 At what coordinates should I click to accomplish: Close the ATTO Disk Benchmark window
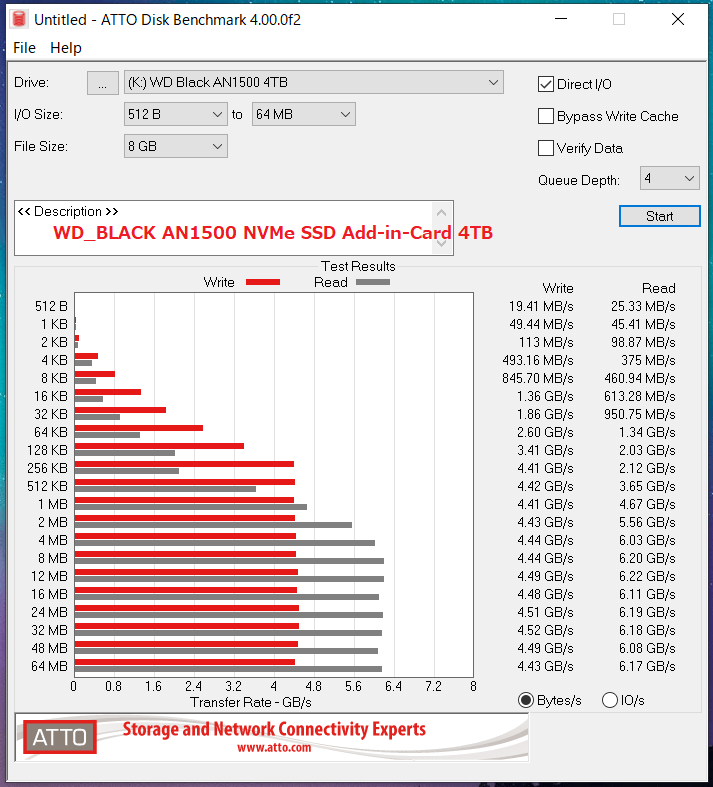678,19
